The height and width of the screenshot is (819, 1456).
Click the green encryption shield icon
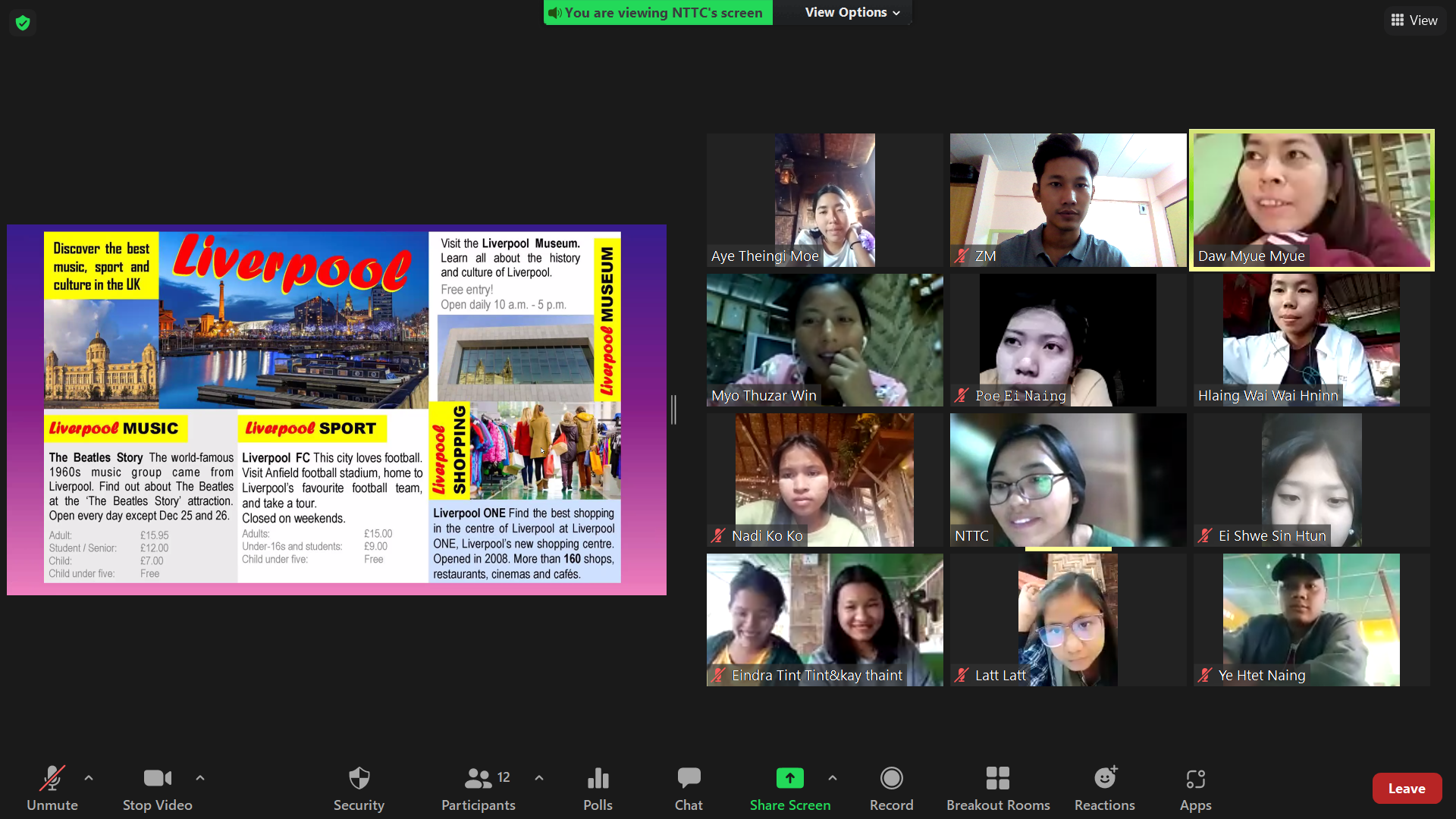point(23,23)
